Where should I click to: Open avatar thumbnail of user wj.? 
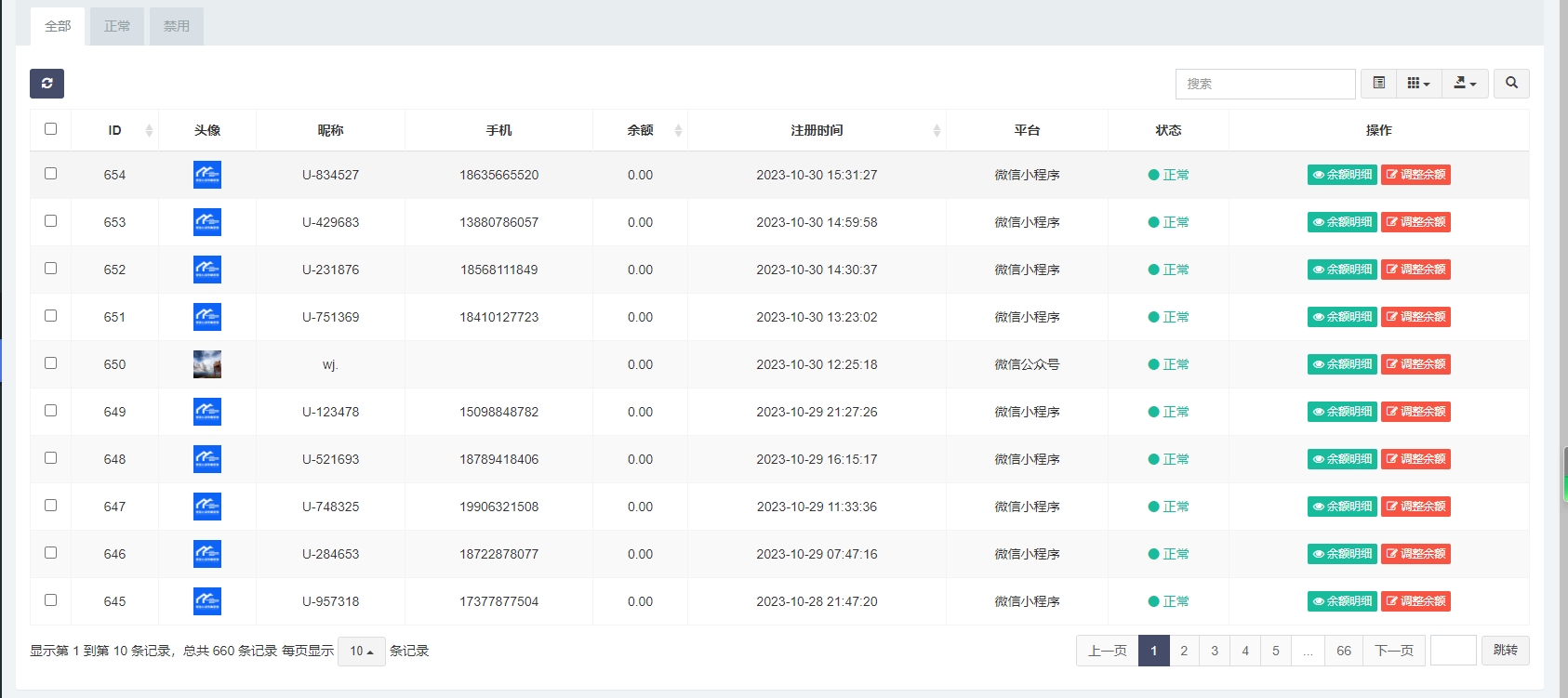point(206,364)
